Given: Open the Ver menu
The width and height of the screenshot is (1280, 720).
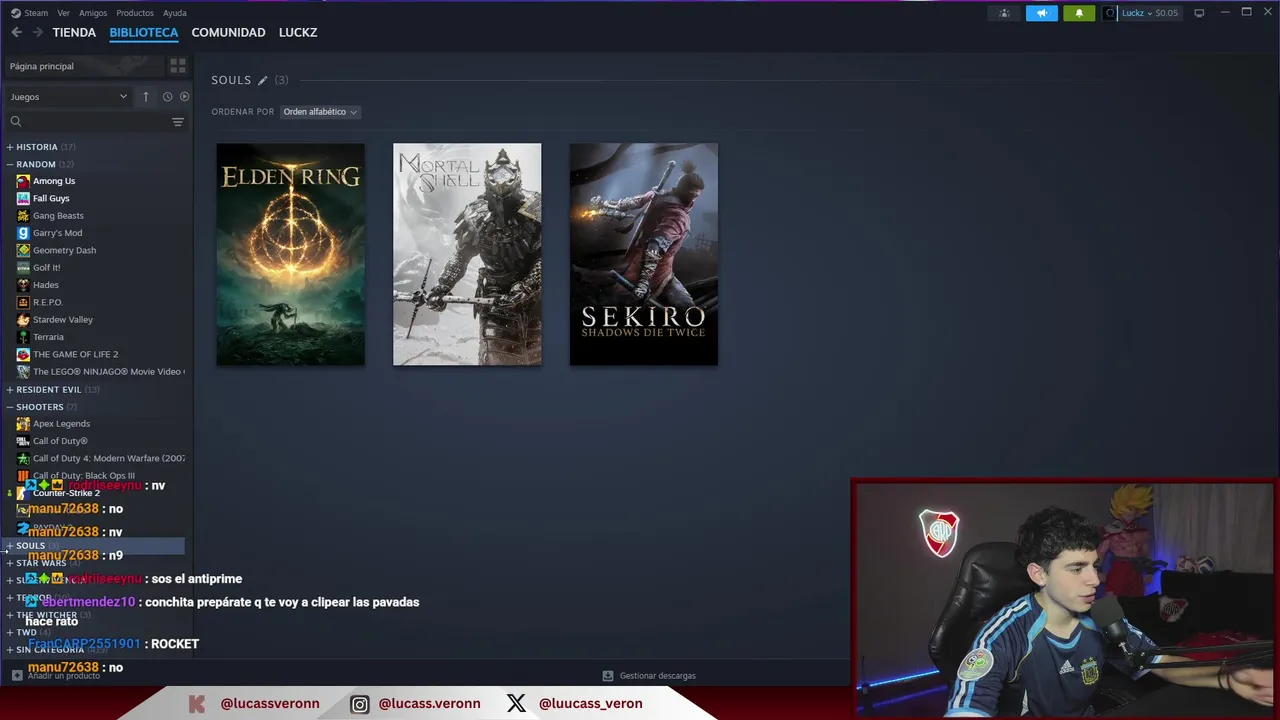Looking at the screenshot, I should (64, 13).
